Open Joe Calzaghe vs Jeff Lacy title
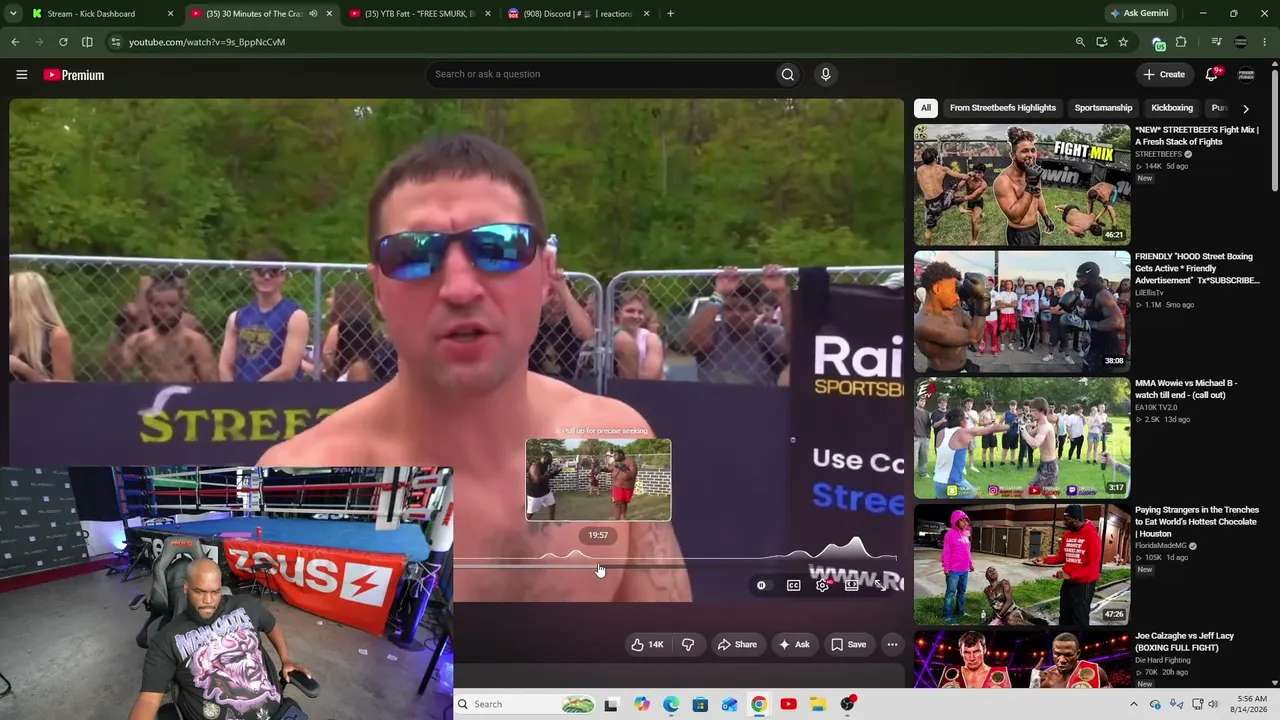Viewport: 1280px width, 720px height. [x=1185, y=642]
